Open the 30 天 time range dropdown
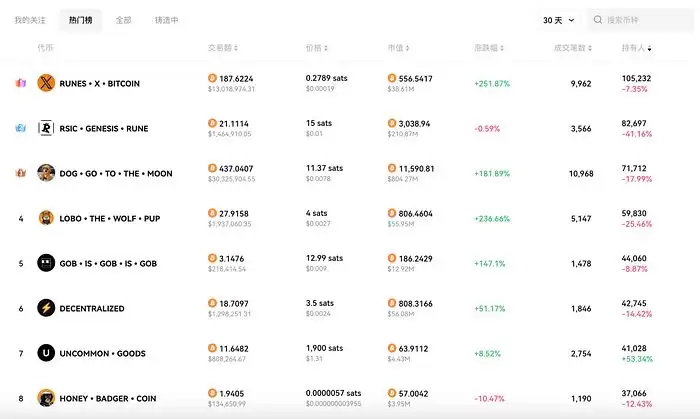The width and height of the screenshot is (700, 419). pos(558,20)
